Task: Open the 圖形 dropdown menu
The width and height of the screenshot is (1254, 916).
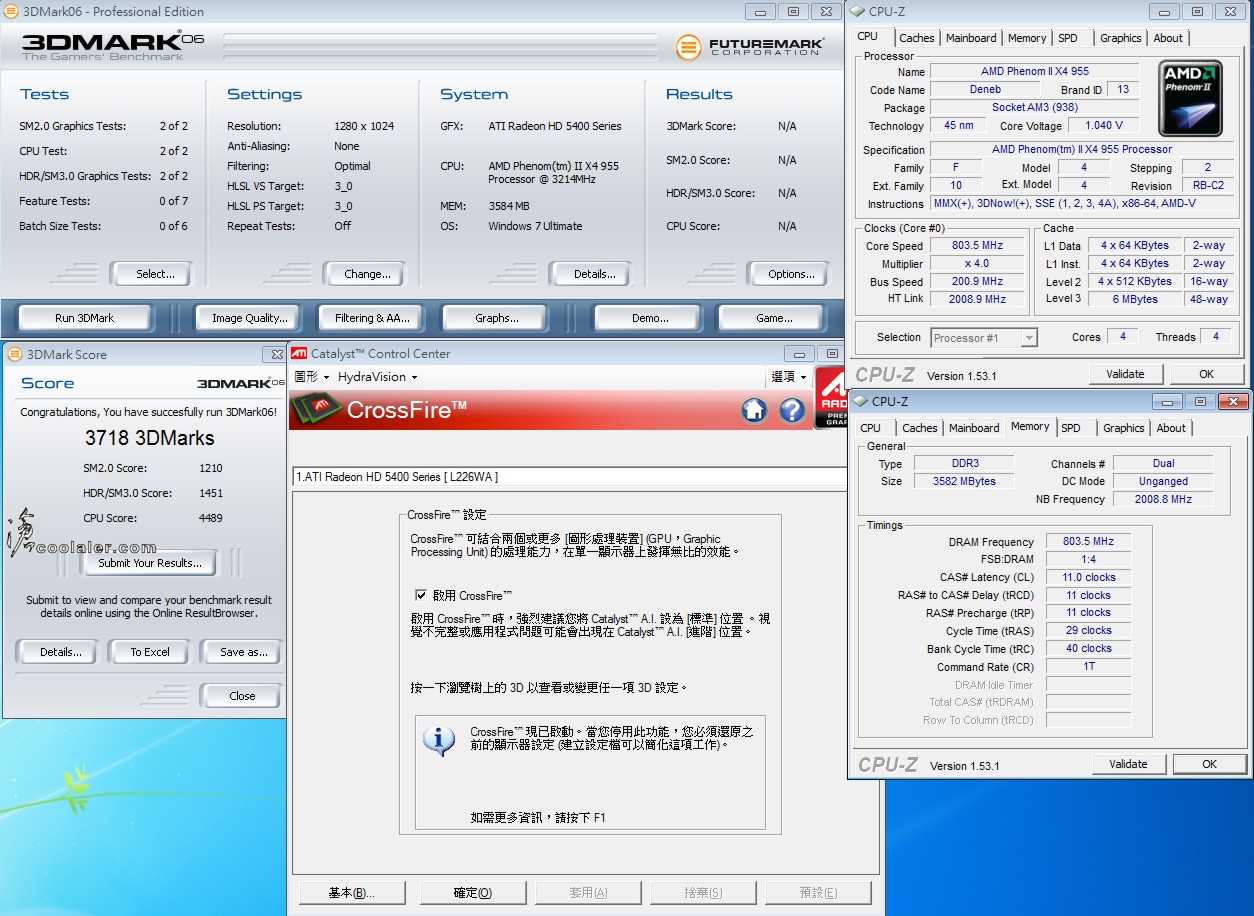Action: click(x=312, y=377)
